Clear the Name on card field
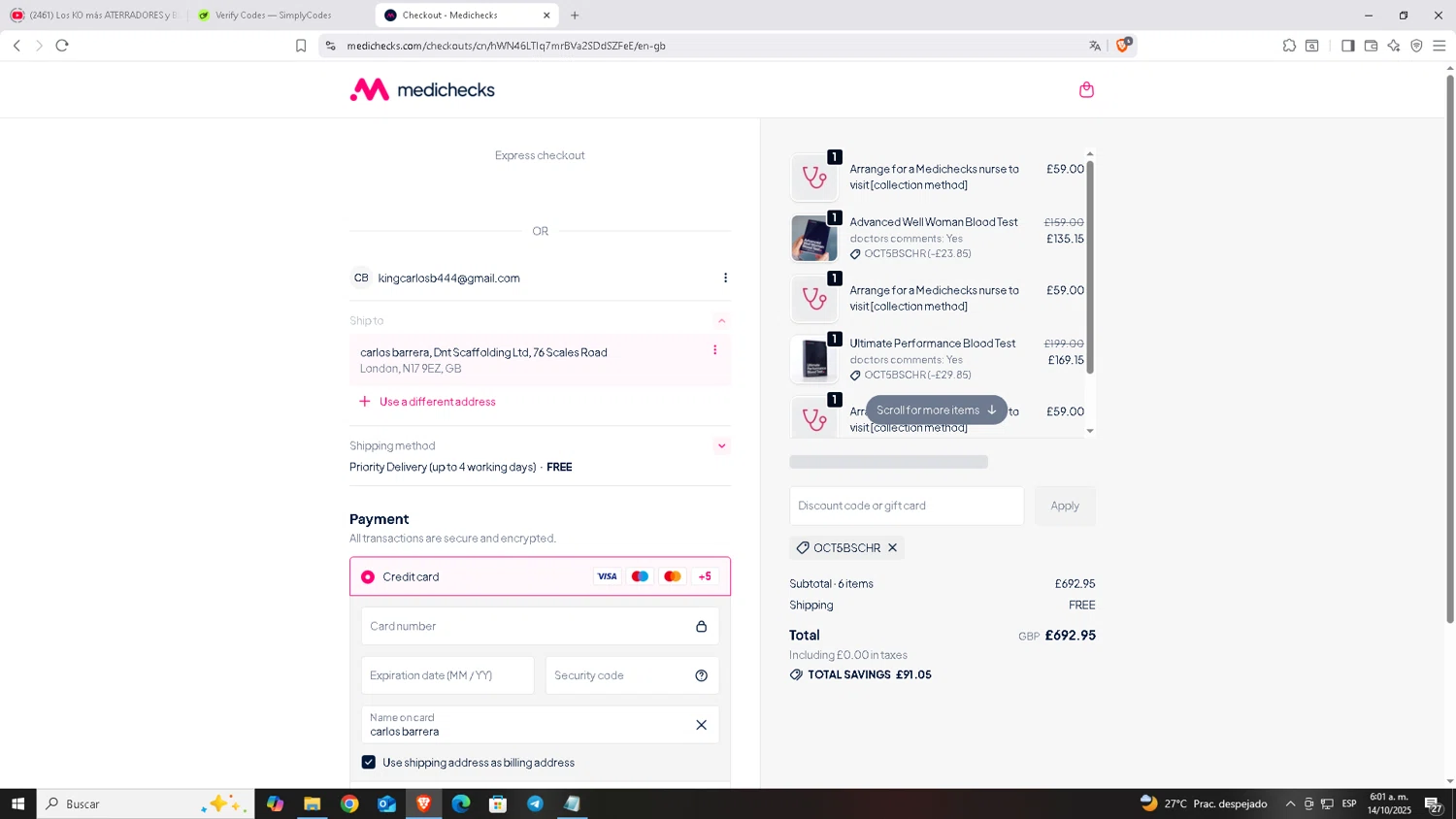 701,725
